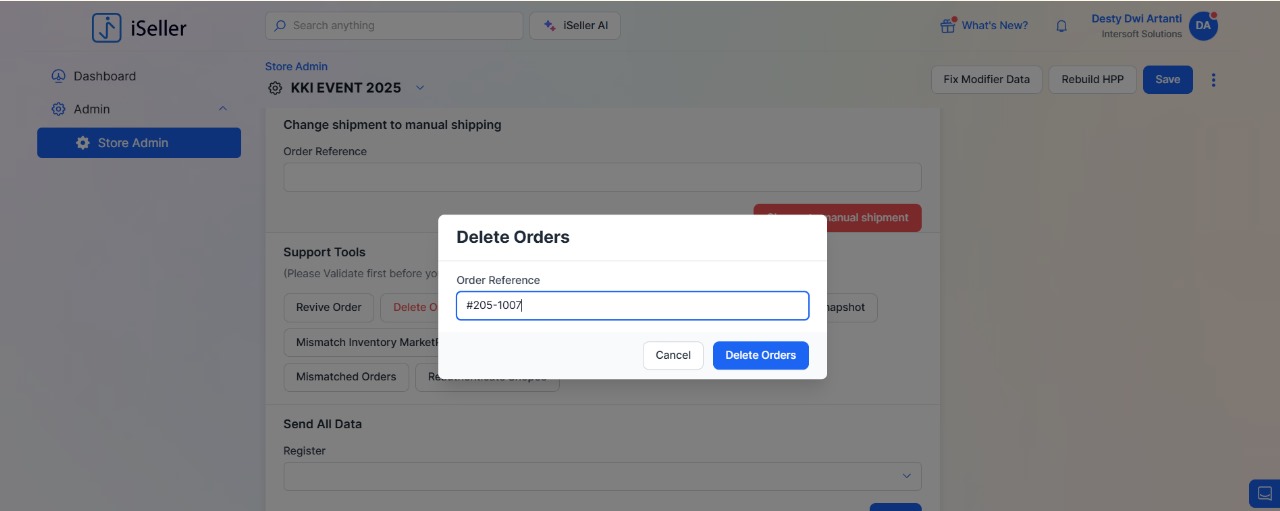This screenshot has width=1280, height=511.
Task: Click the Order Reference field in dialog
Action: (632, 306)
